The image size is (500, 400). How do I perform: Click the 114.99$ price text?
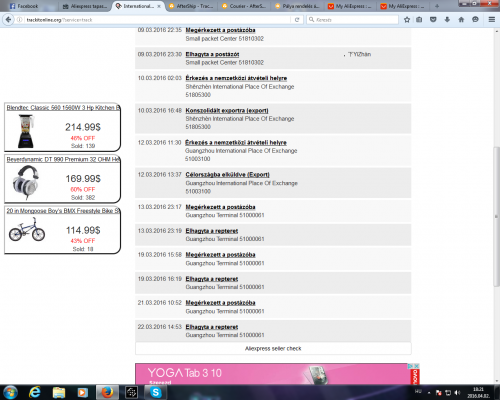pyautogui.click(x=83, y=230)
